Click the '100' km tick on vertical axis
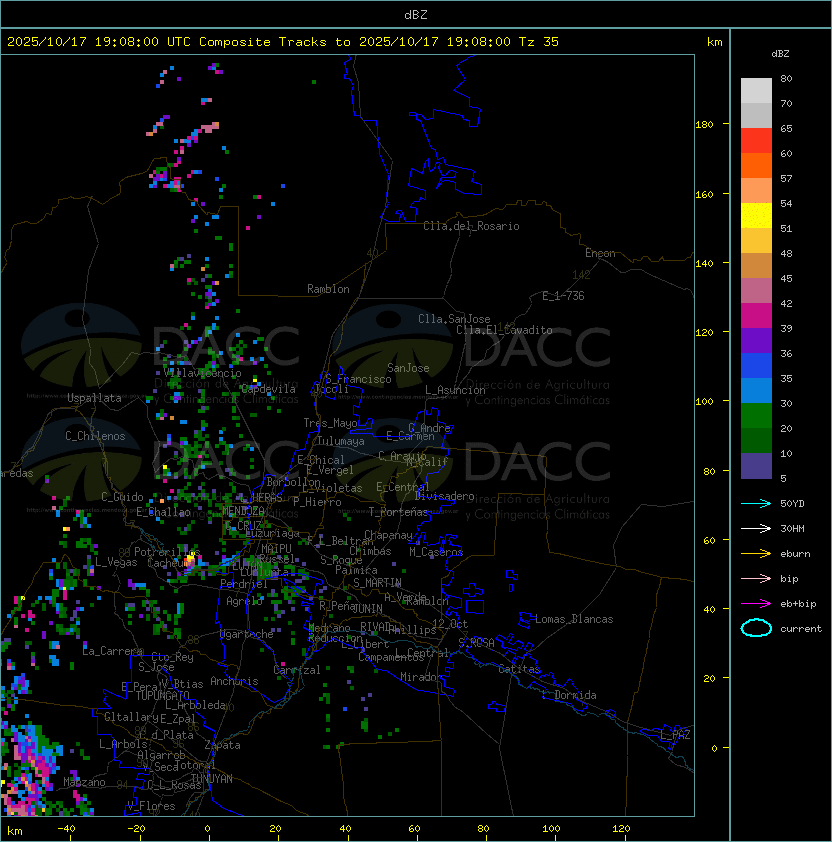 tap(704, 402)
